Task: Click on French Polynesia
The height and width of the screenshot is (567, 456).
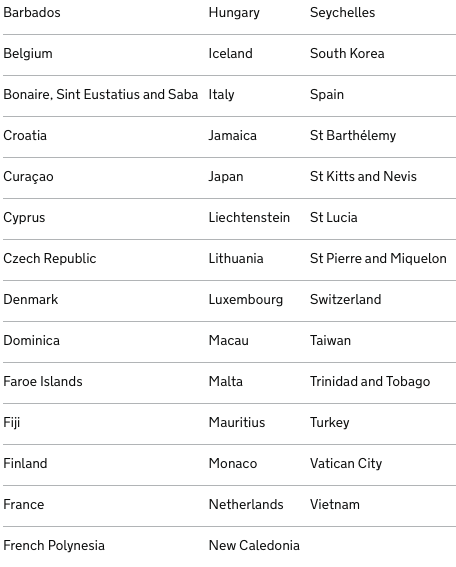Action: point(54,545)
